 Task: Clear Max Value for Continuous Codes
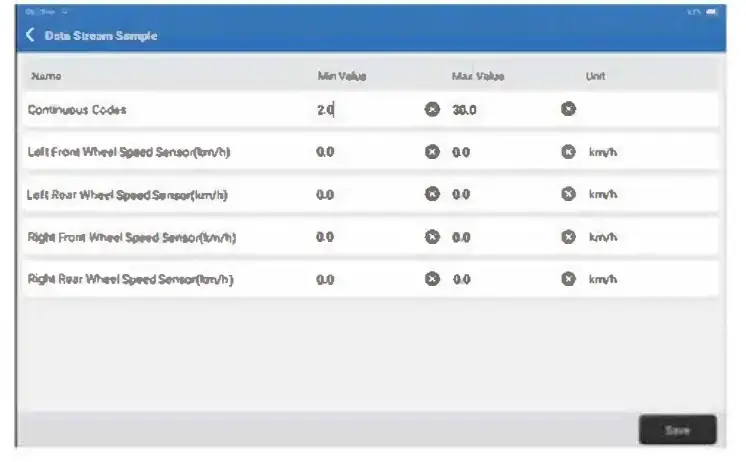568,109
